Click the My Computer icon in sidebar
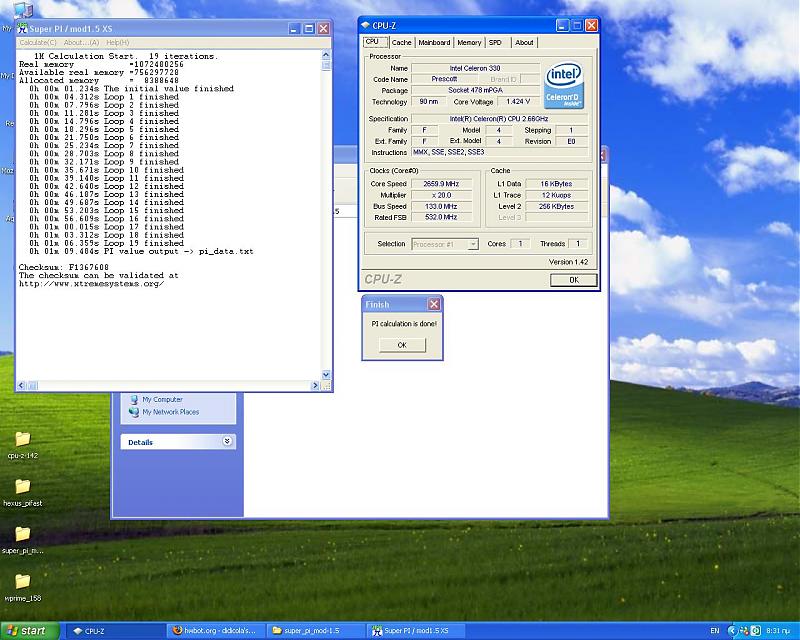The height and width of the screenshot is (640, 800). (x=133, y=399)
